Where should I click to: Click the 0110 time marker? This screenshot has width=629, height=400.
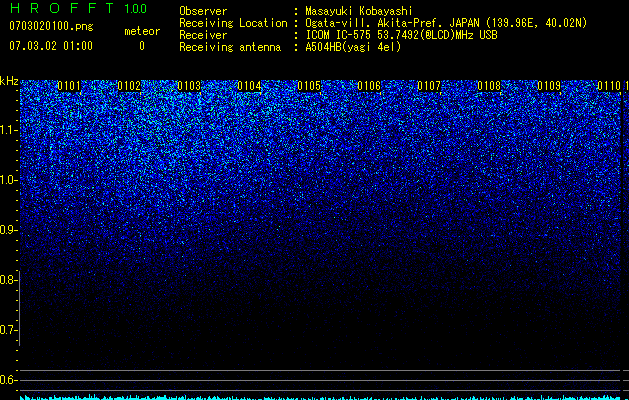[609, 86]
